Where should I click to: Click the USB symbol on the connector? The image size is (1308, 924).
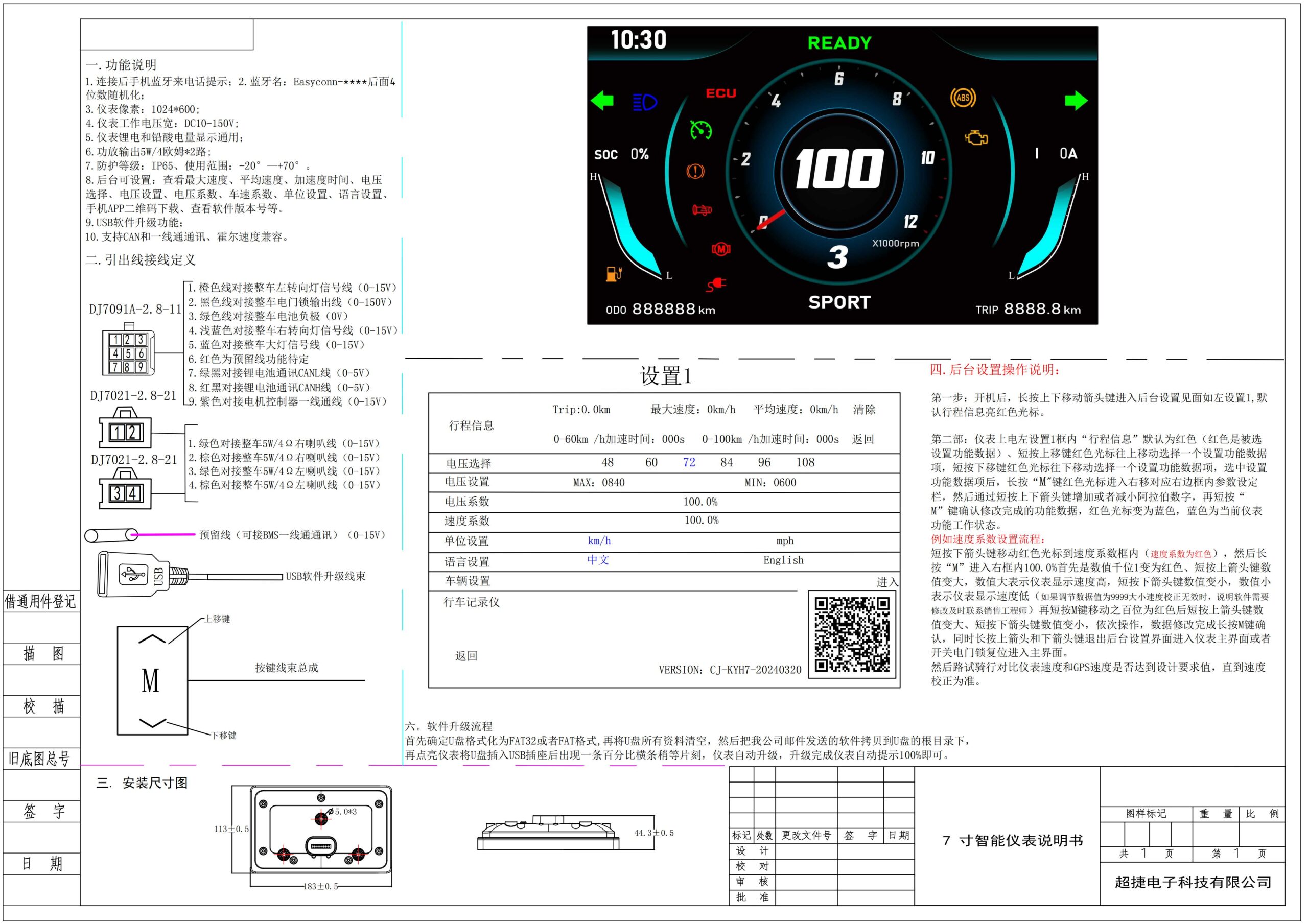point(133,574)
